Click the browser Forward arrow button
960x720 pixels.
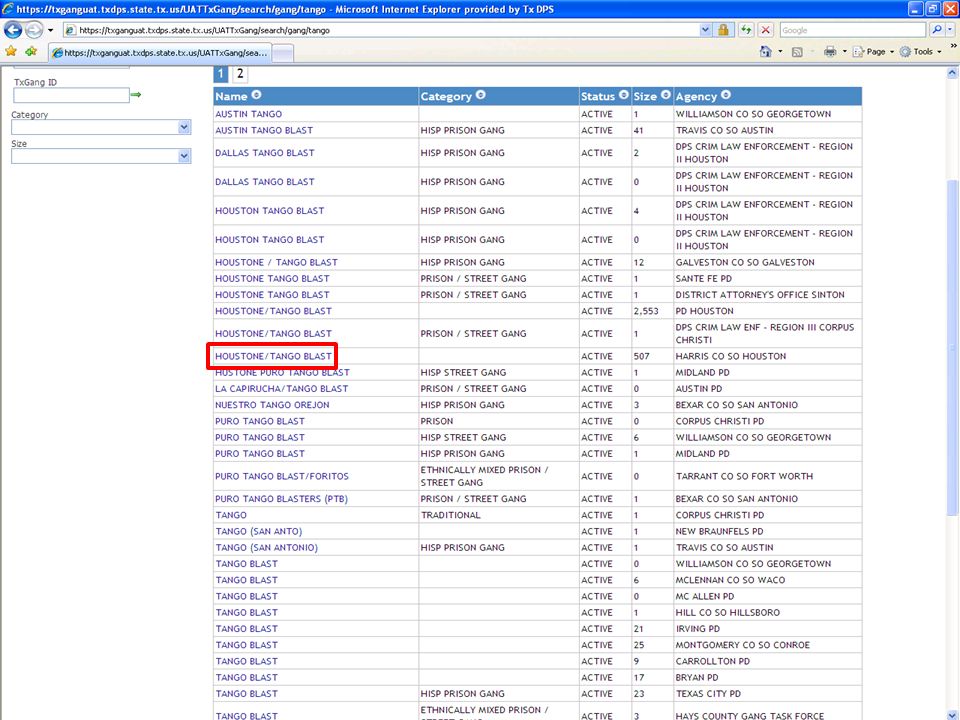tap(34, 29)
